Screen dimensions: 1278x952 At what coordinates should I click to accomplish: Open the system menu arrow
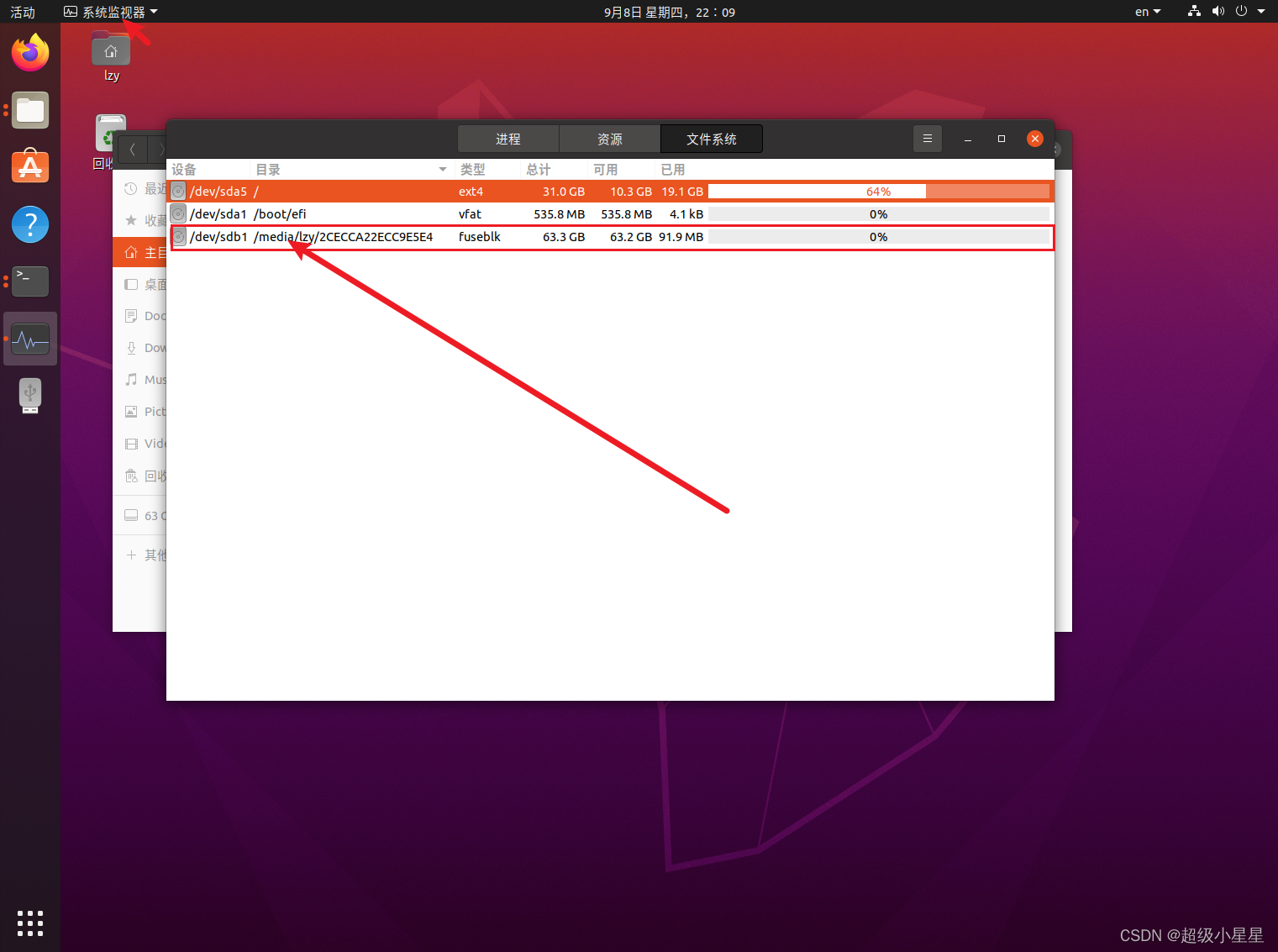point(1261,12)
